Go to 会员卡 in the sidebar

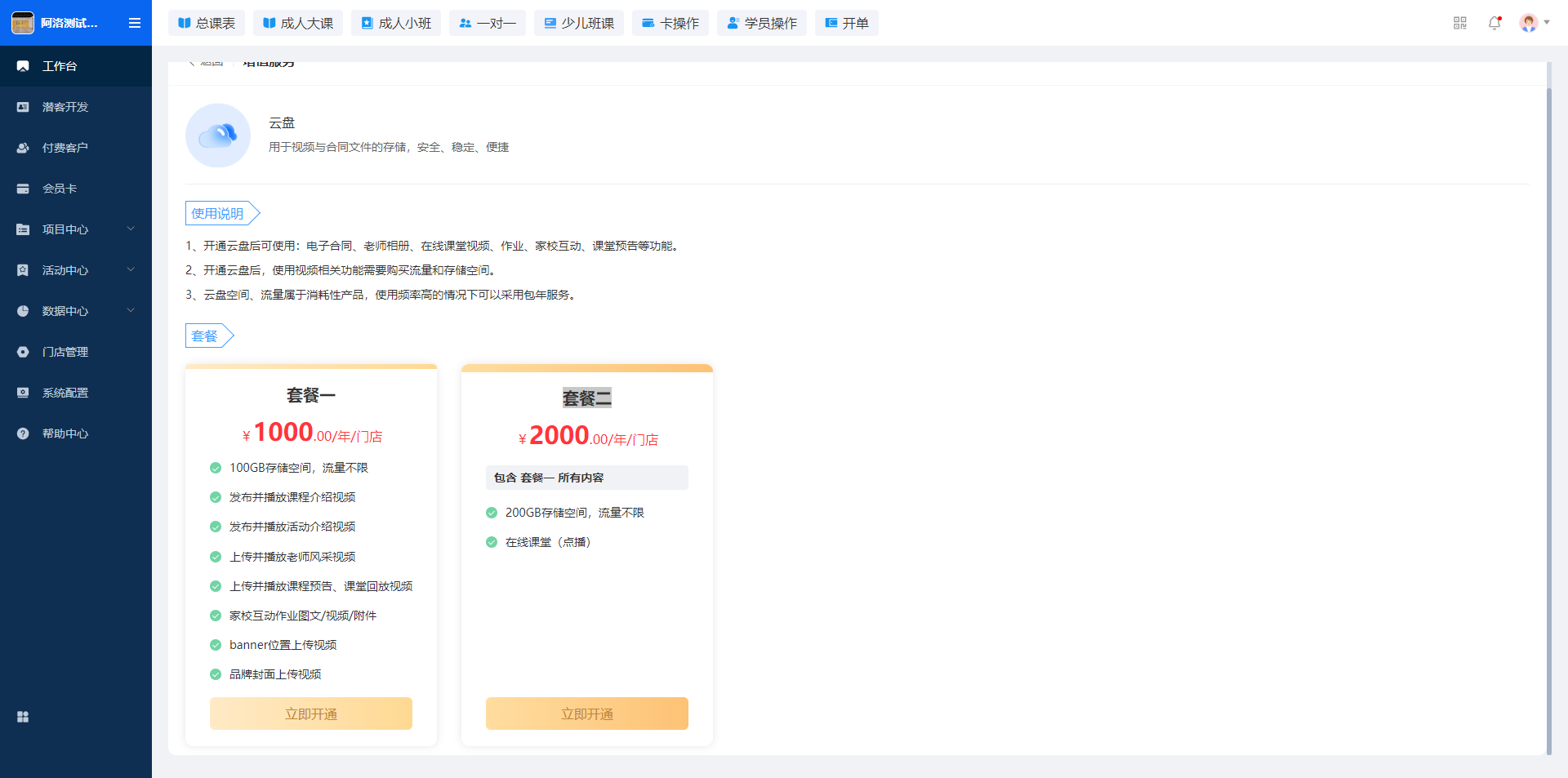click(x=60, y=189)
